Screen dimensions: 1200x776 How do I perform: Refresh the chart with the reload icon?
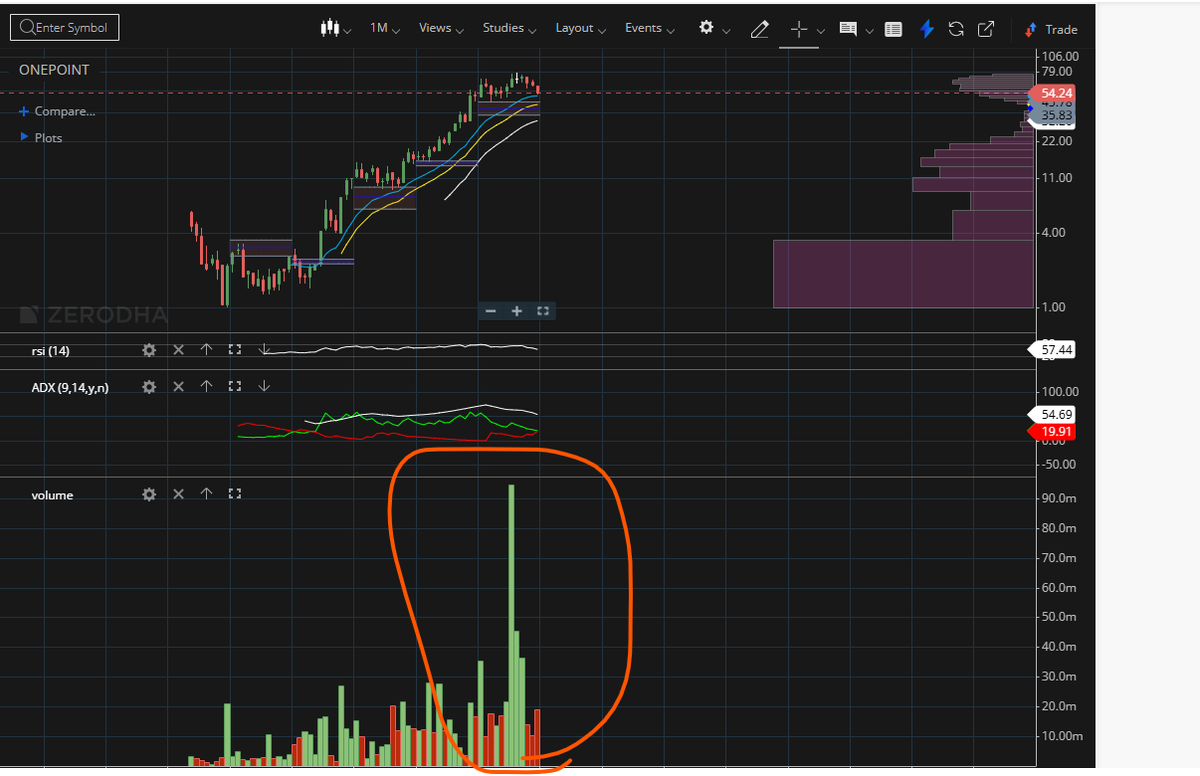[956, 29]
